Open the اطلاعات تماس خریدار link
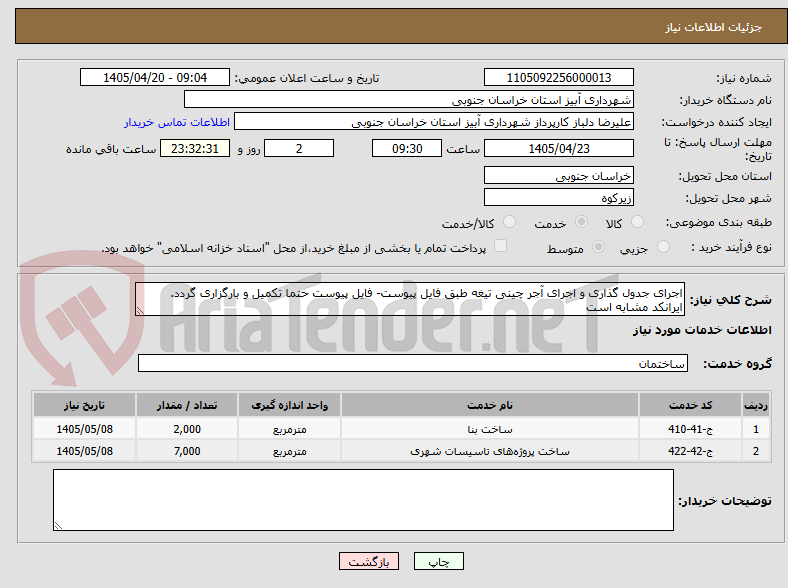Image resolution: width=788 pixels, height=588 pixels. [177, 122]
